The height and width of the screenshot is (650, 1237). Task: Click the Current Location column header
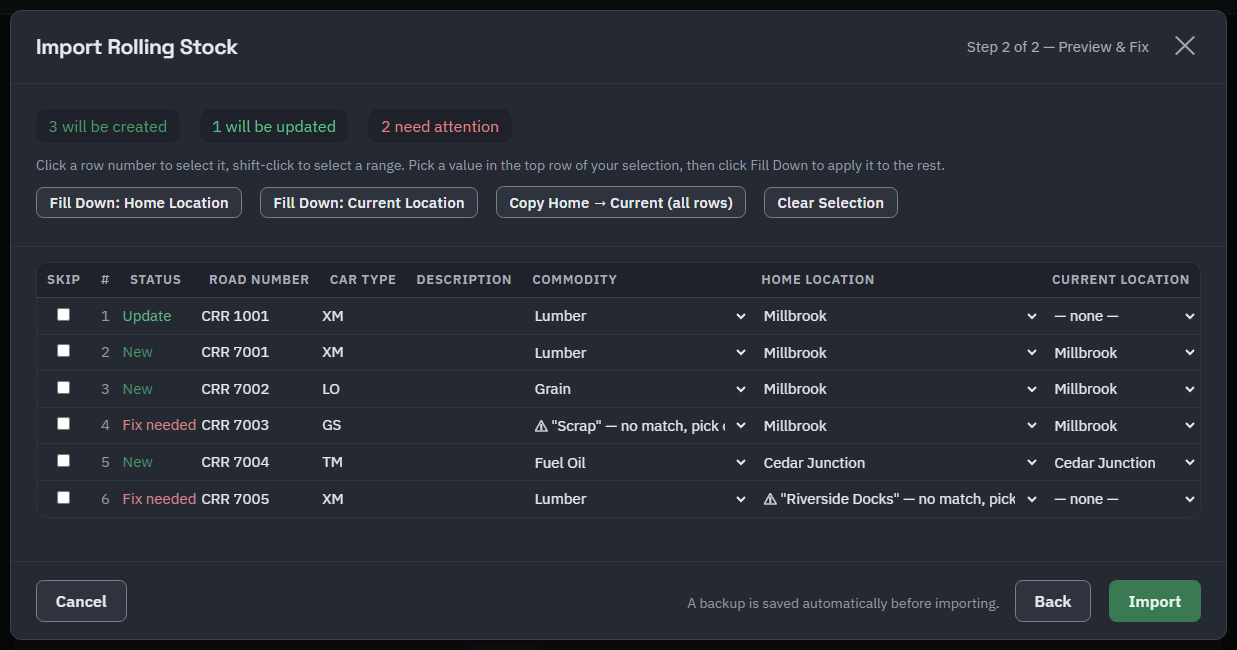[x=1120, y=280]
